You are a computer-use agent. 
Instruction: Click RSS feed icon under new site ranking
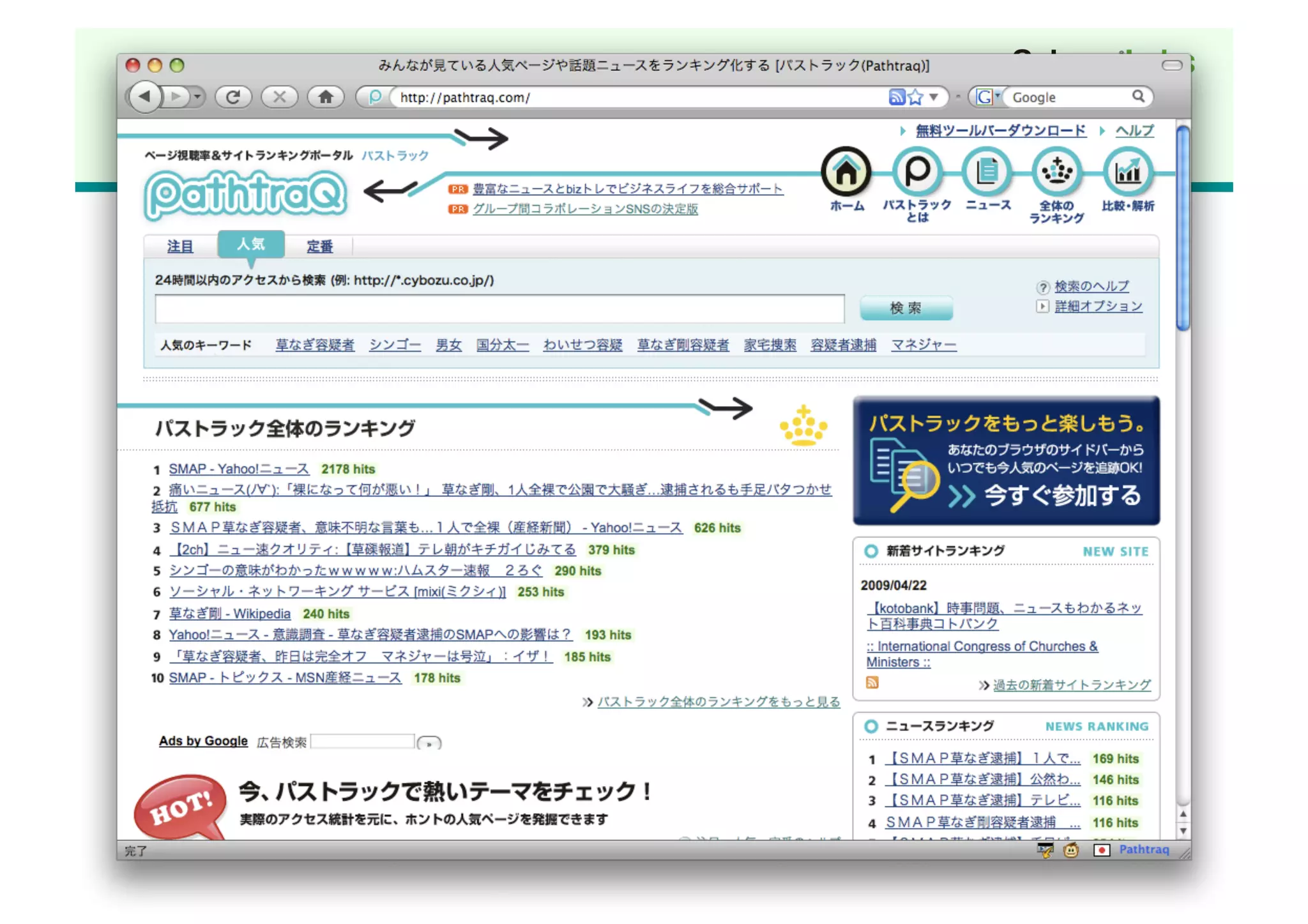[x=872, y=683]
